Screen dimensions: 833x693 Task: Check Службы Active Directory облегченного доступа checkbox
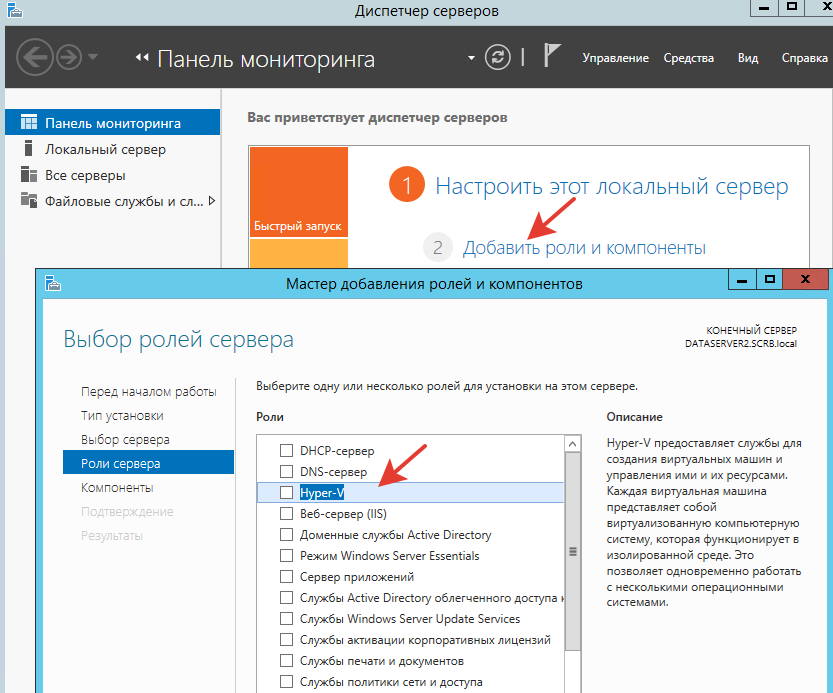coord(286,597)
